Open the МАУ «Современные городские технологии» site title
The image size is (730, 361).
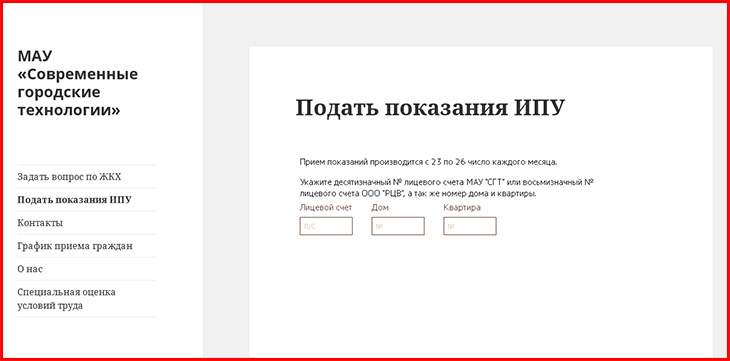pos(78,83)
